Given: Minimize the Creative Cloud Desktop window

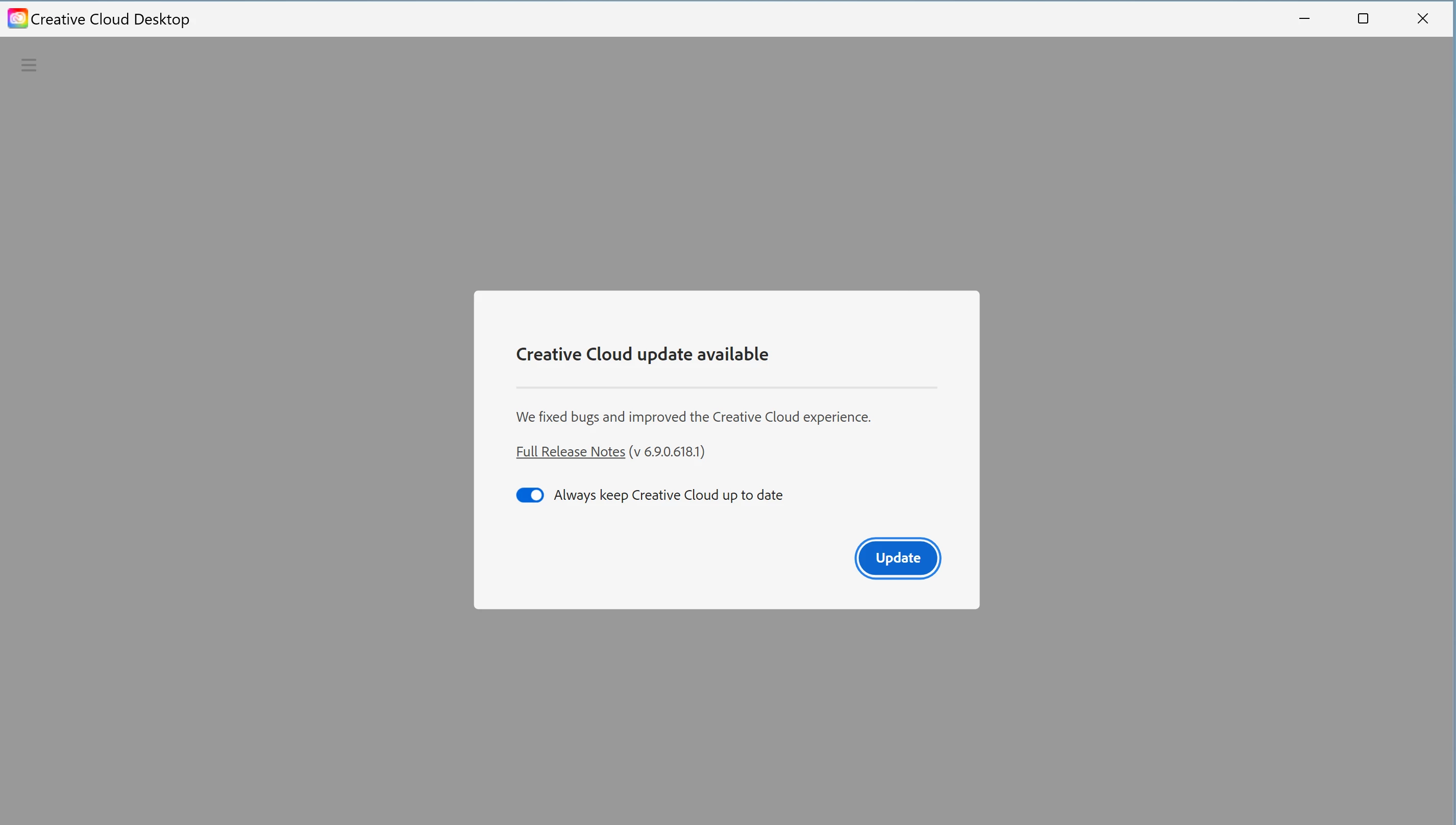Looking at the screenshot, I should [1304, 19].
